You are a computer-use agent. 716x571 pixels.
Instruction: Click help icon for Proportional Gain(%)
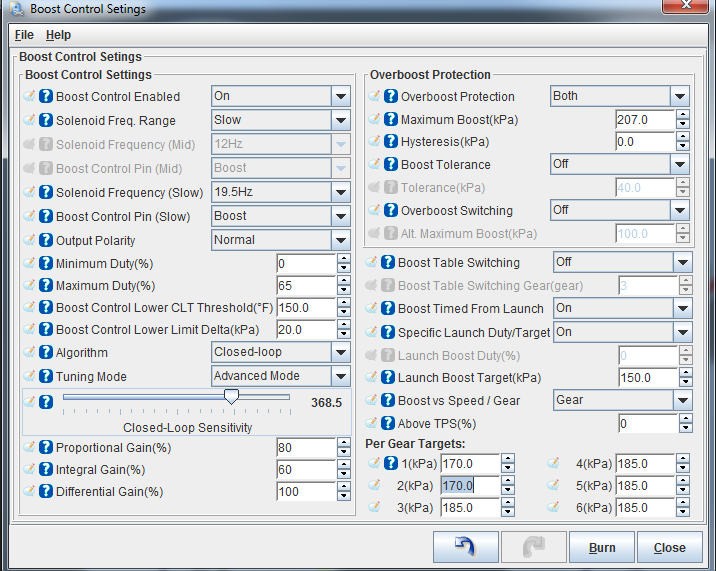click(46, 447)
